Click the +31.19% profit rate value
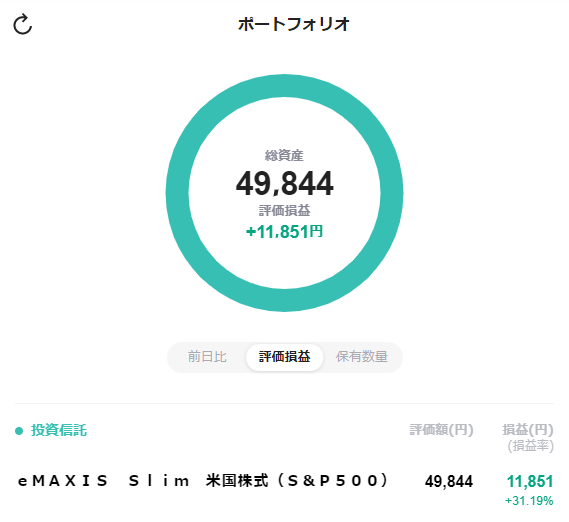569x522 pixels. click(x=529, y=501)
